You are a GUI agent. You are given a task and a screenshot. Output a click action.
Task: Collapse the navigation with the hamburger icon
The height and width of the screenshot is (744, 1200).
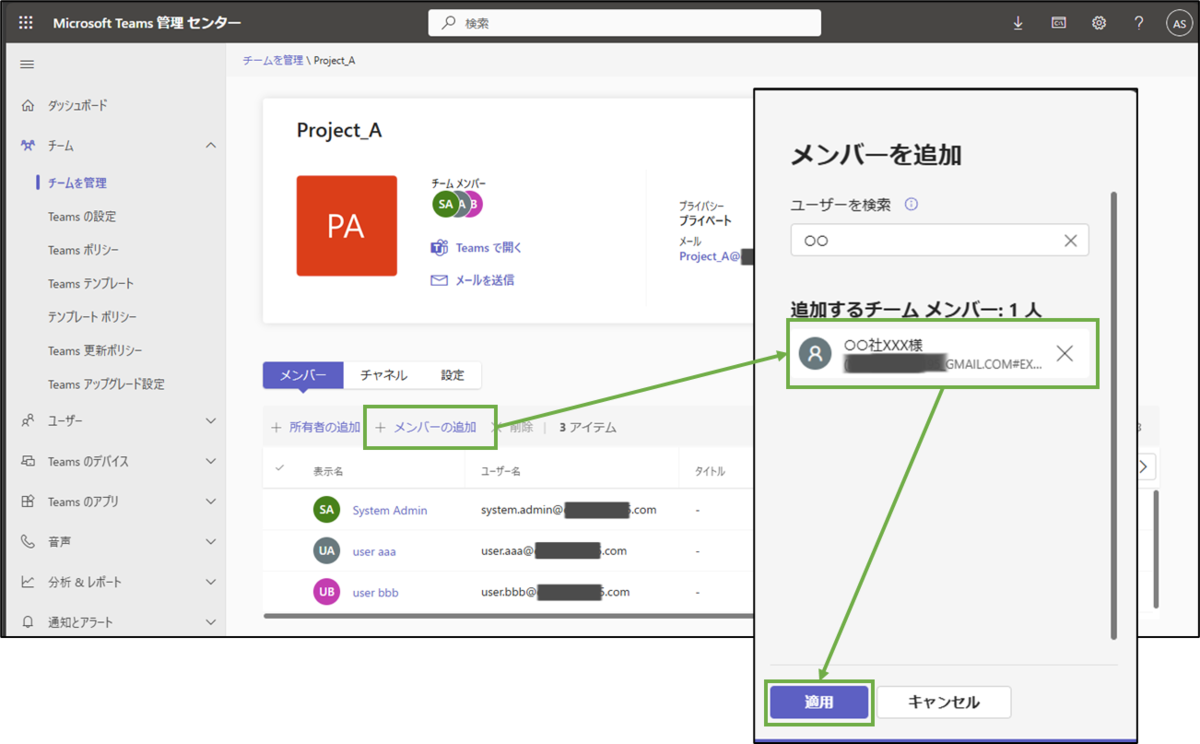pyautogui.click(x=27, y=64)
